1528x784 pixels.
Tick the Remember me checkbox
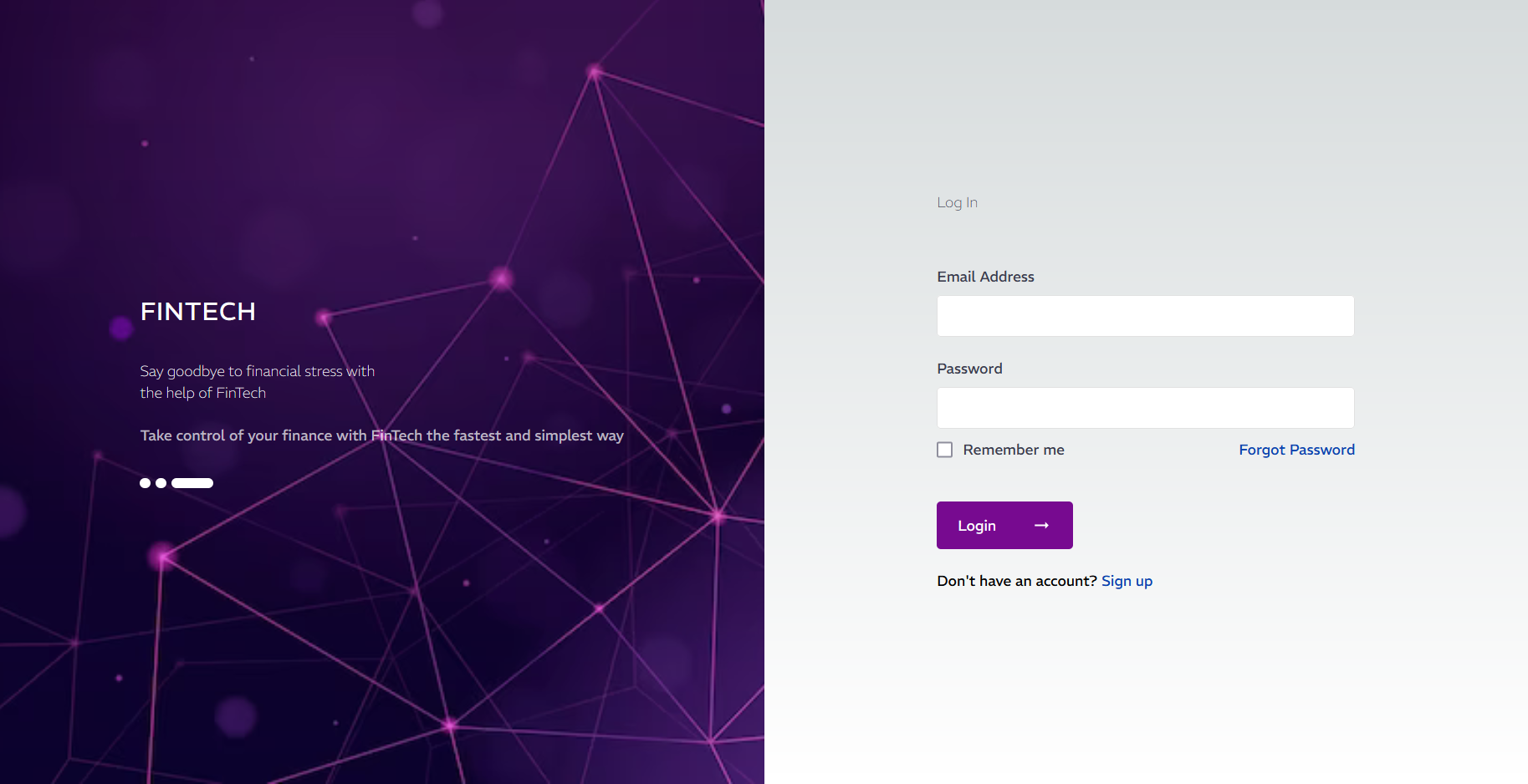coord(945,450)
